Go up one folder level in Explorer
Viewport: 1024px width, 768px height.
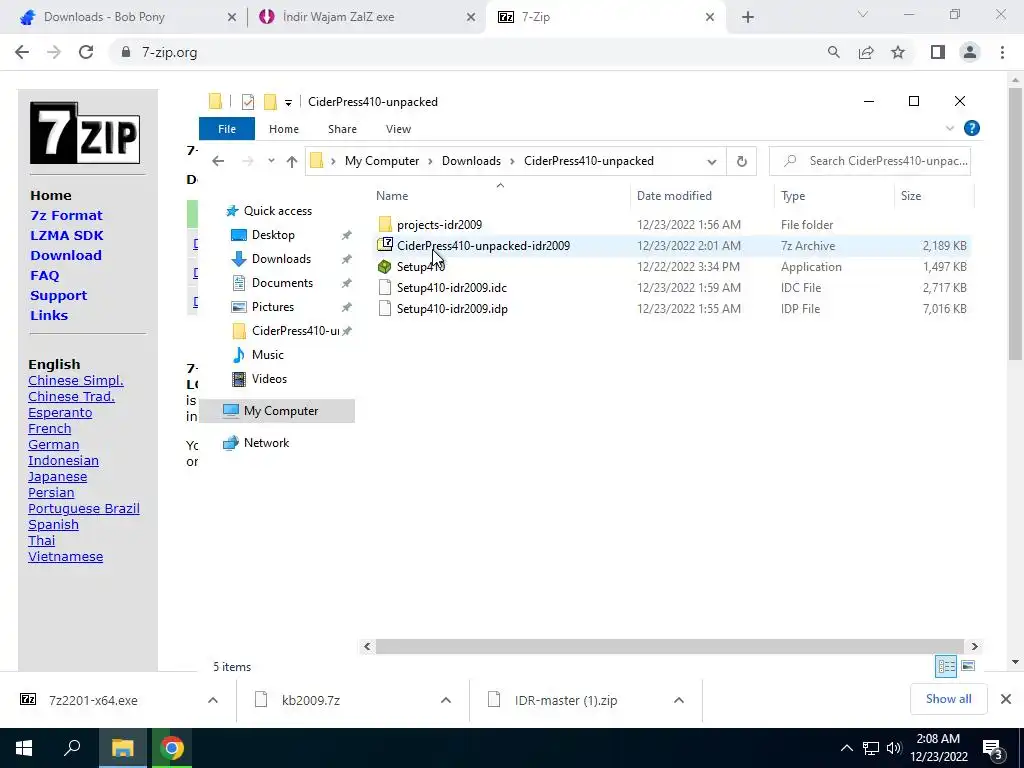pos(292,161)
